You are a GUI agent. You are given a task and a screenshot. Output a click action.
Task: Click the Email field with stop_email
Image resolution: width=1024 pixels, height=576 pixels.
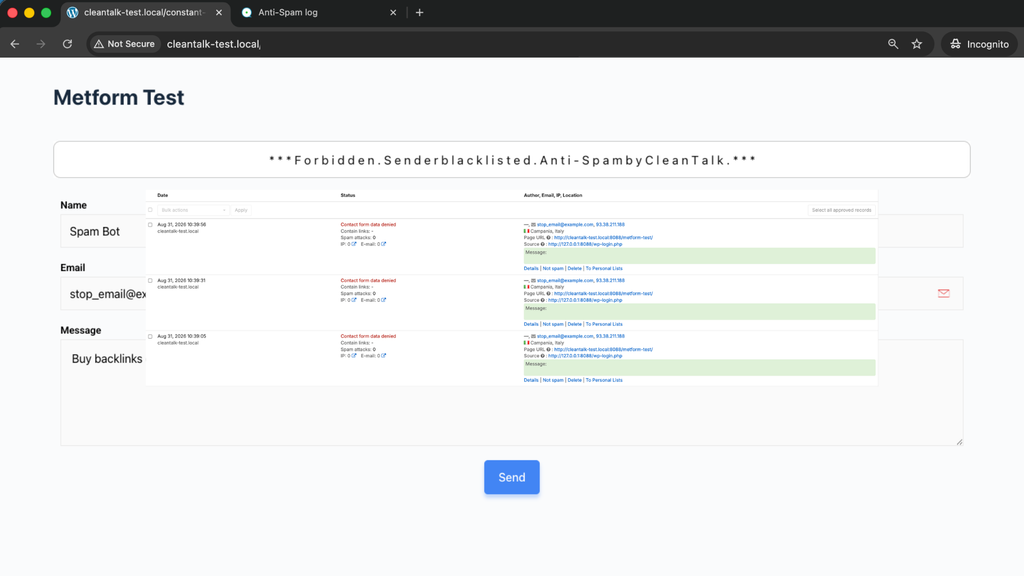pos(103,294)
